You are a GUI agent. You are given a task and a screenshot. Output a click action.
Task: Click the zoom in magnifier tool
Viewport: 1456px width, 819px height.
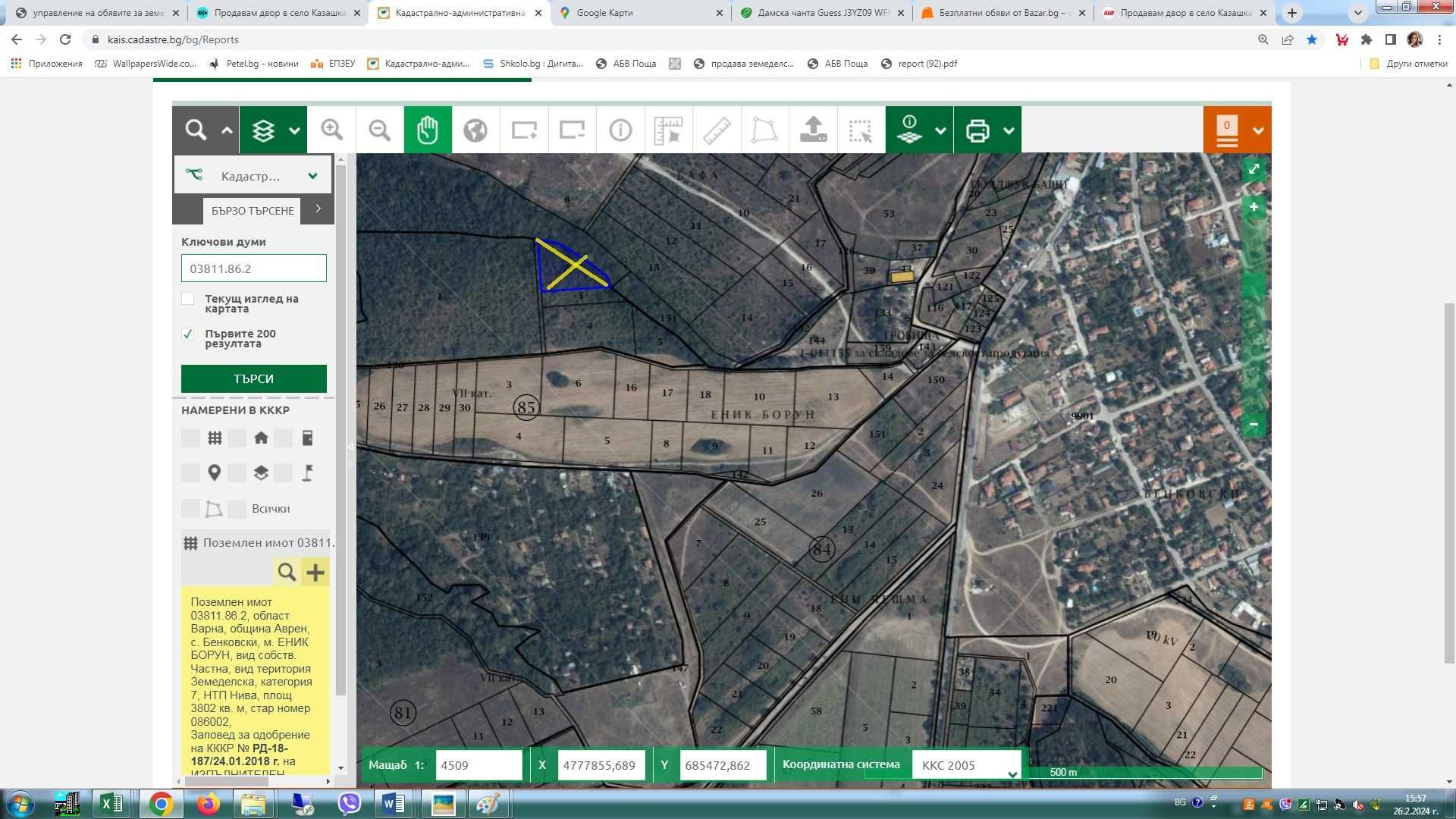(x=331, y=130)
